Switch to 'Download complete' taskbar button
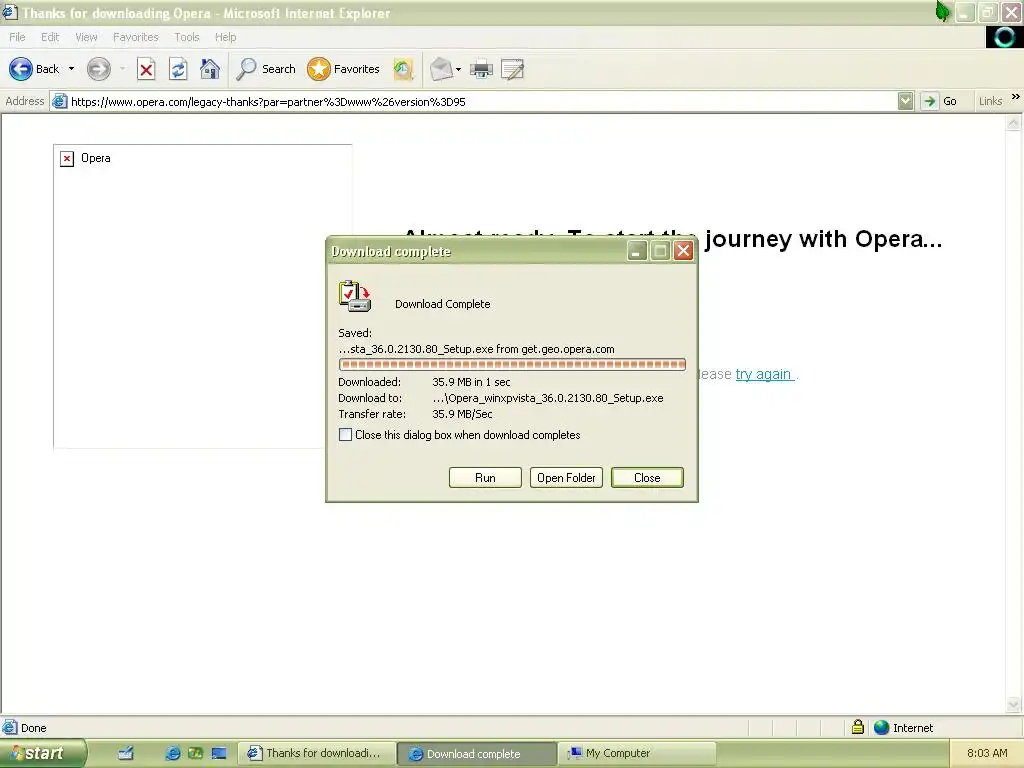Image resolution: width=1024 pixels, height=768 pixels. pyautogui.click(x=477, y=753)
